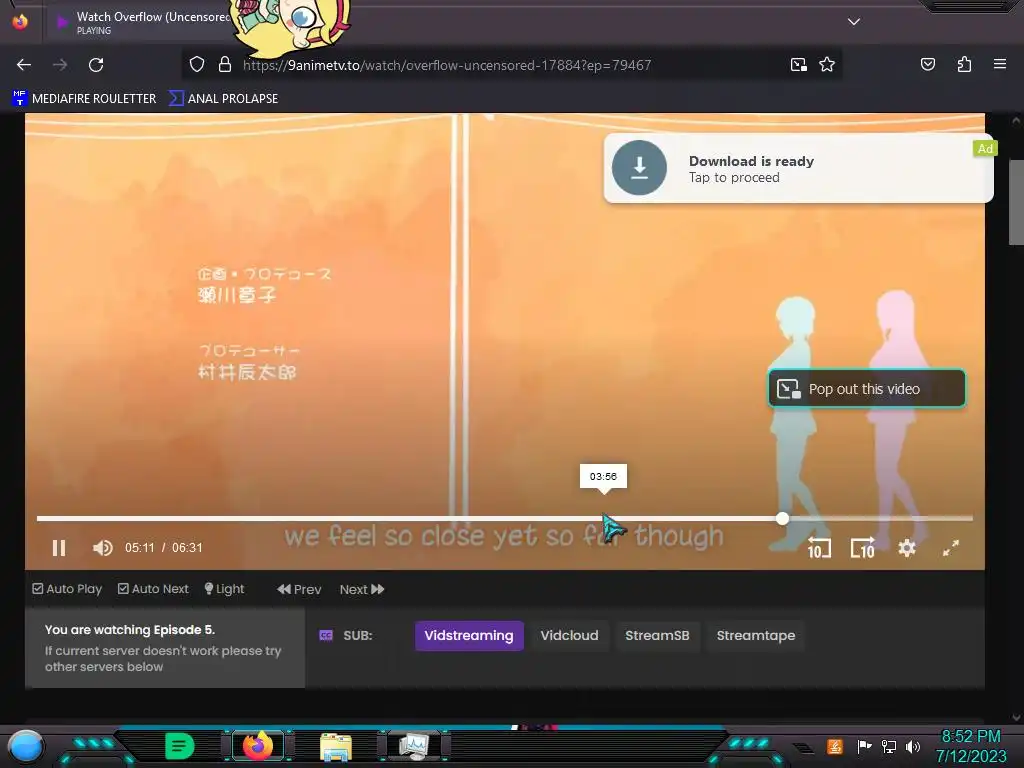This screenshot has height=768, width=1024.
Task: Enter fullscreen video mode
Action: (951, 547)
